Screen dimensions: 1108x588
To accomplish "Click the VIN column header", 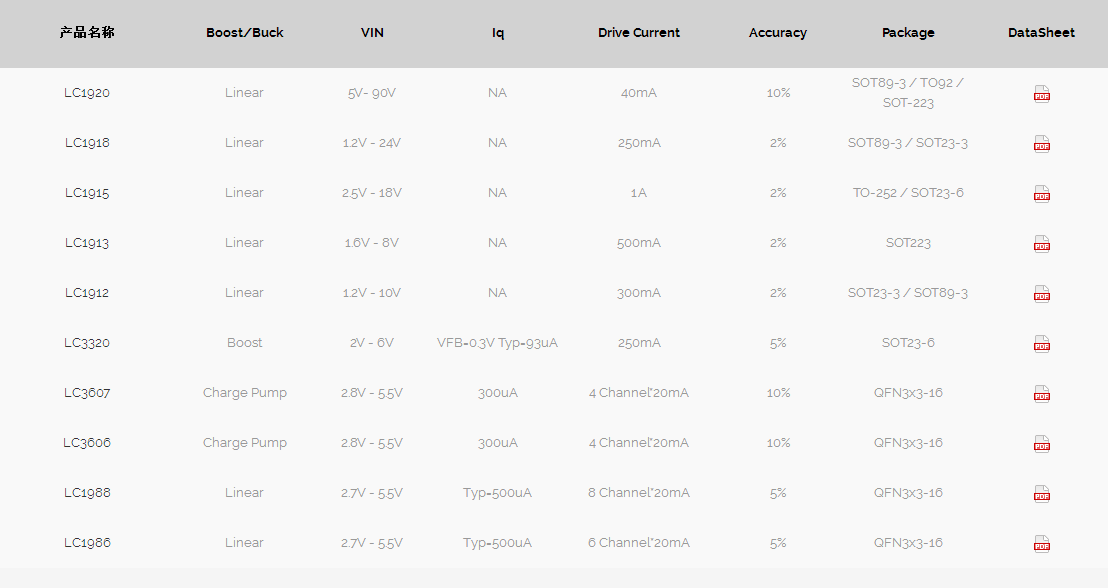I will 372,33.
